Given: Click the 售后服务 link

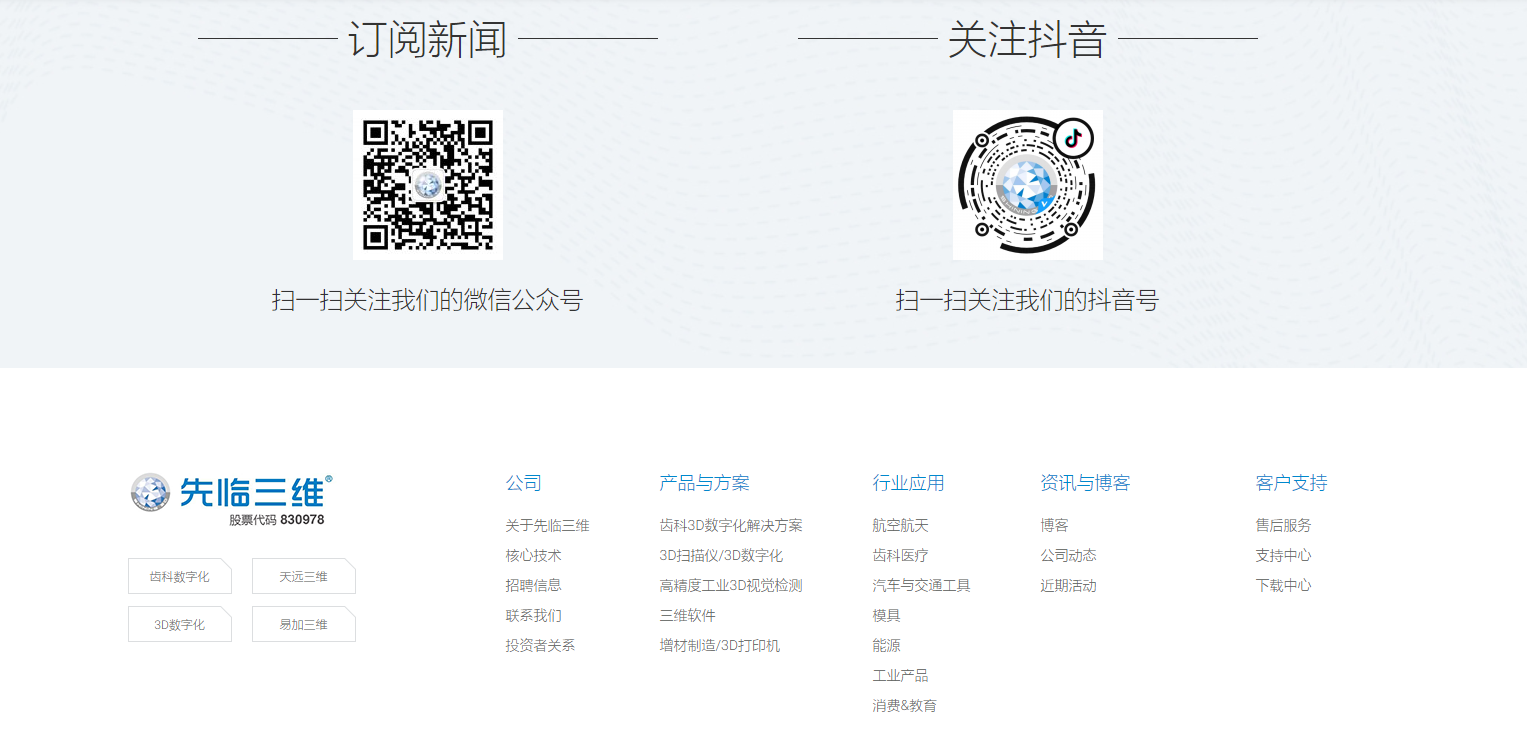Looking at the screenshot, I should 1283,525.
